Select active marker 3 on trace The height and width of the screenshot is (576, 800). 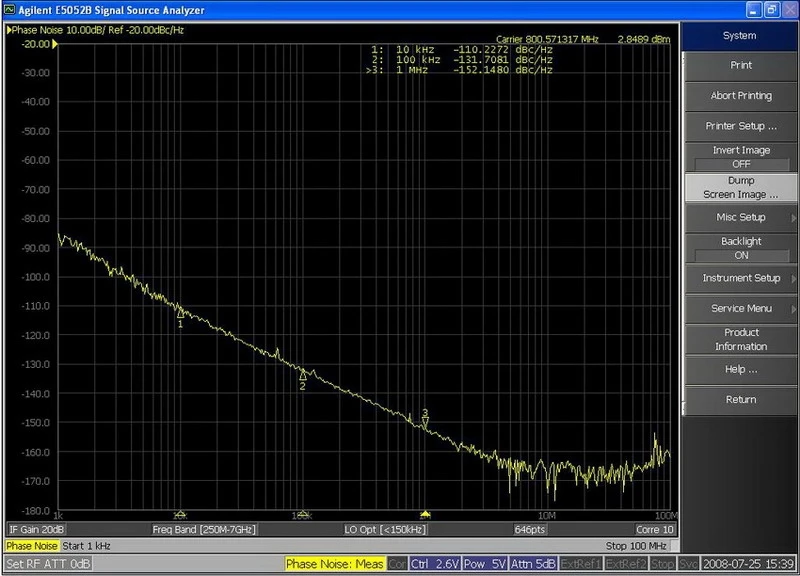(425, 421)
